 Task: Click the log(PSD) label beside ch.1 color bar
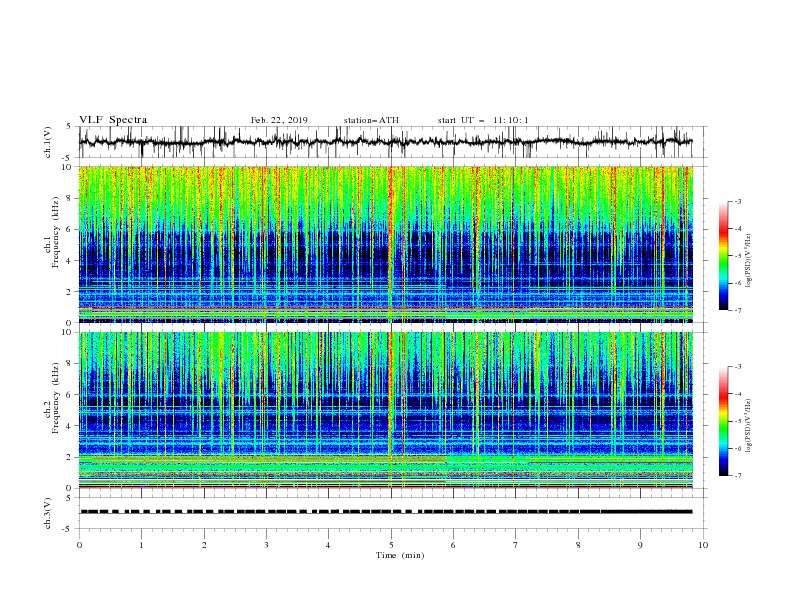click(x=749, y=261)
